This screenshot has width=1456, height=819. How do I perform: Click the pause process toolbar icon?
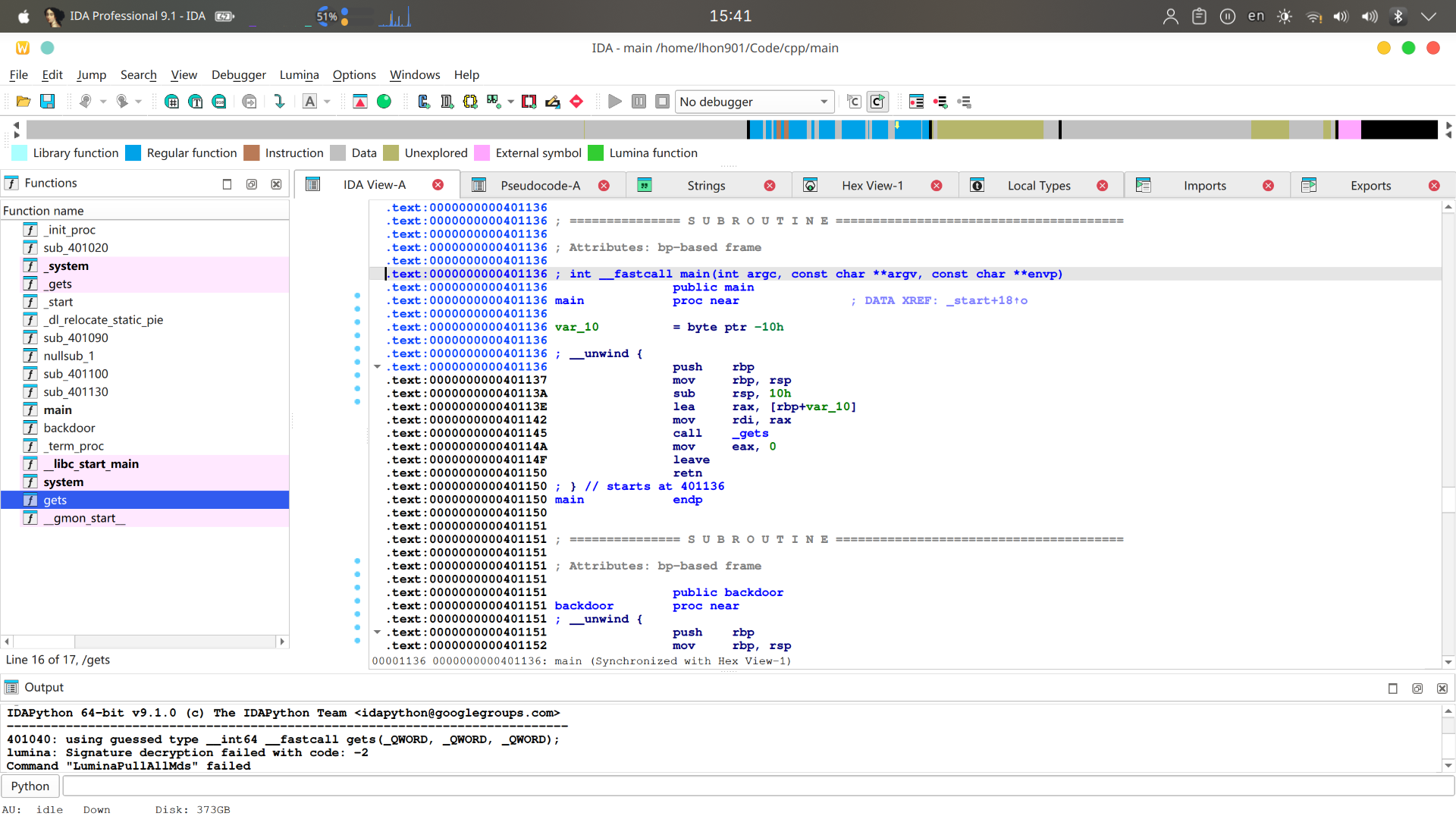point(639,102)
